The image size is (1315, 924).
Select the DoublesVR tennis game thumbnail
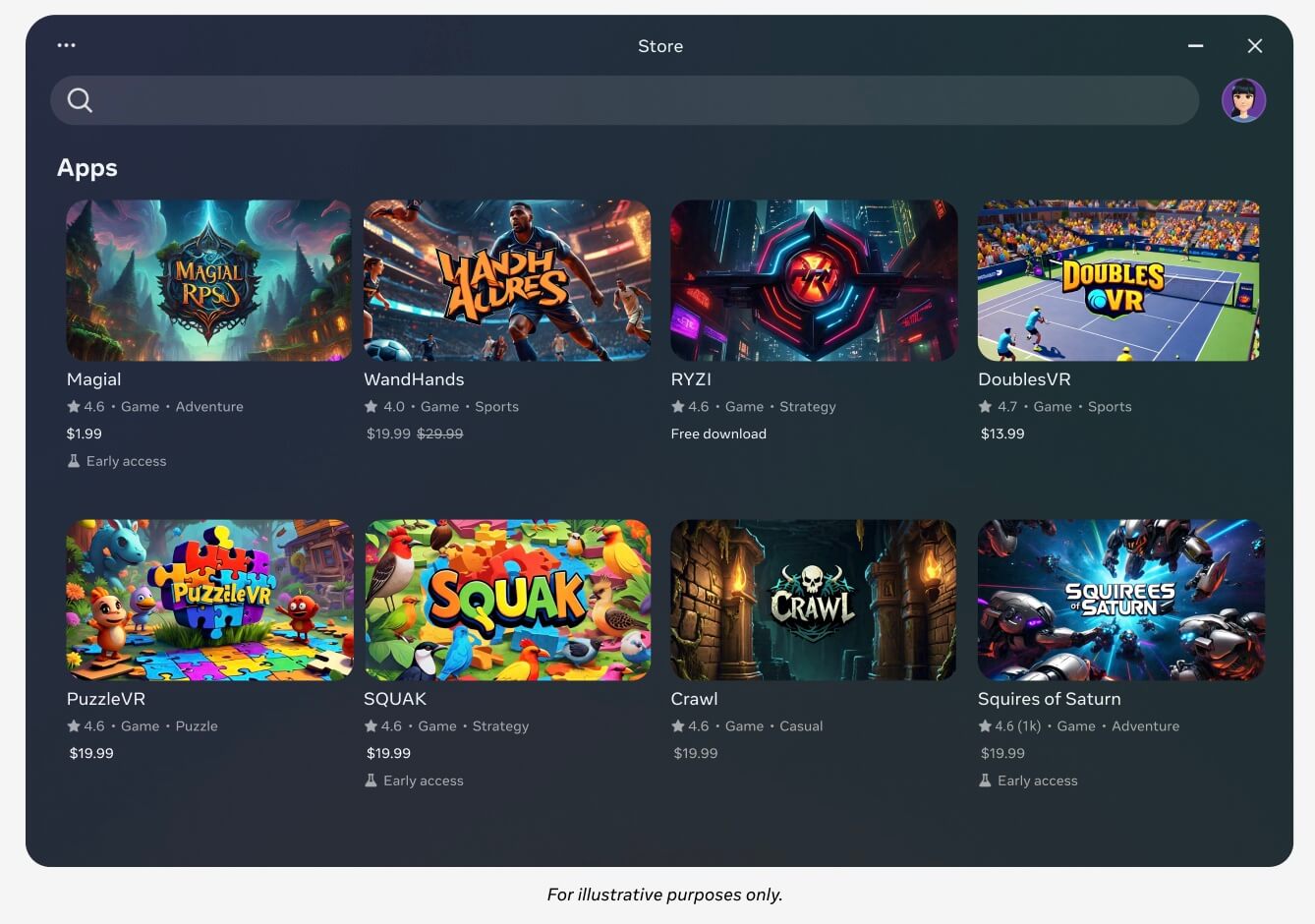1119,280
